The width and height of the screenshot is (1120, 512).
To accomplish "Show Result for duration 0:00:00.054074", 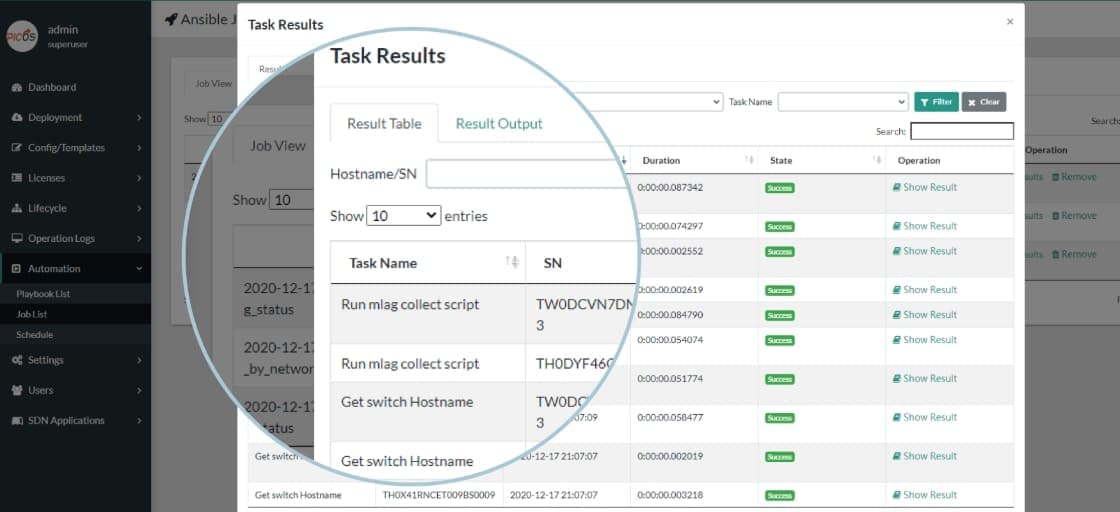I will (924, 339).
